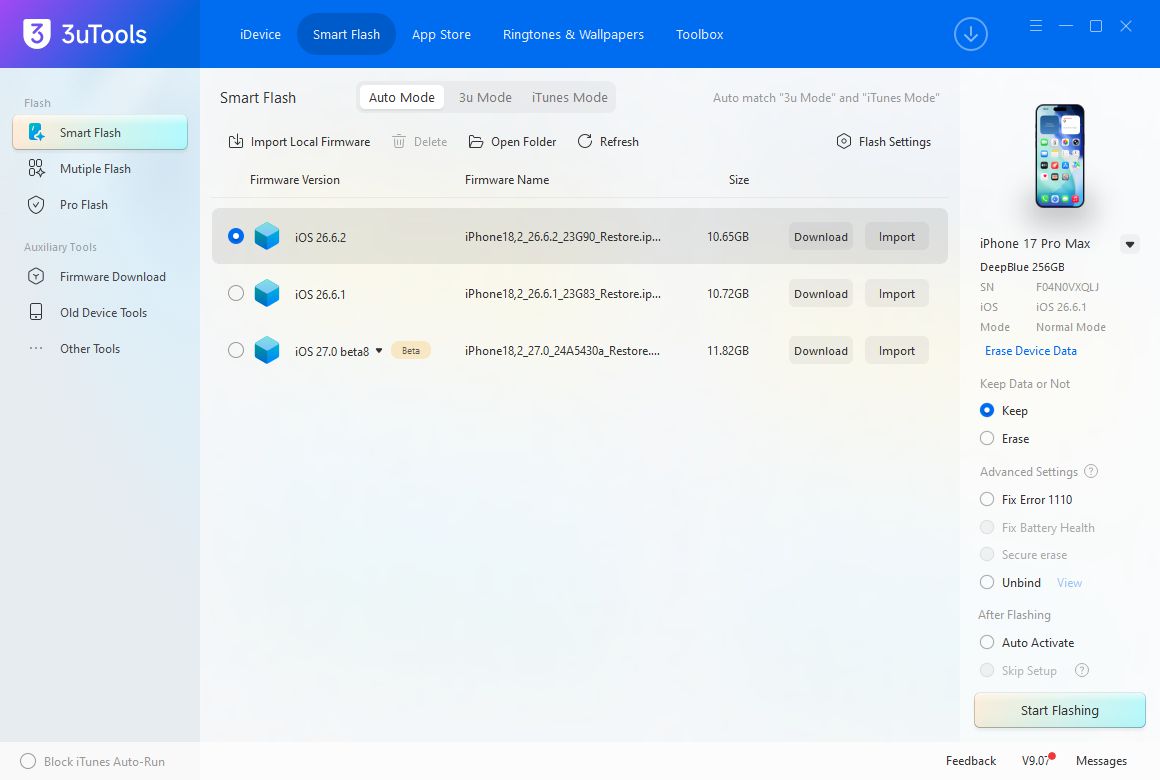Click the Smart Flash sidebar icon
Image resolution: width=1160 pixels, height=780 pixels.
[36, 132]
